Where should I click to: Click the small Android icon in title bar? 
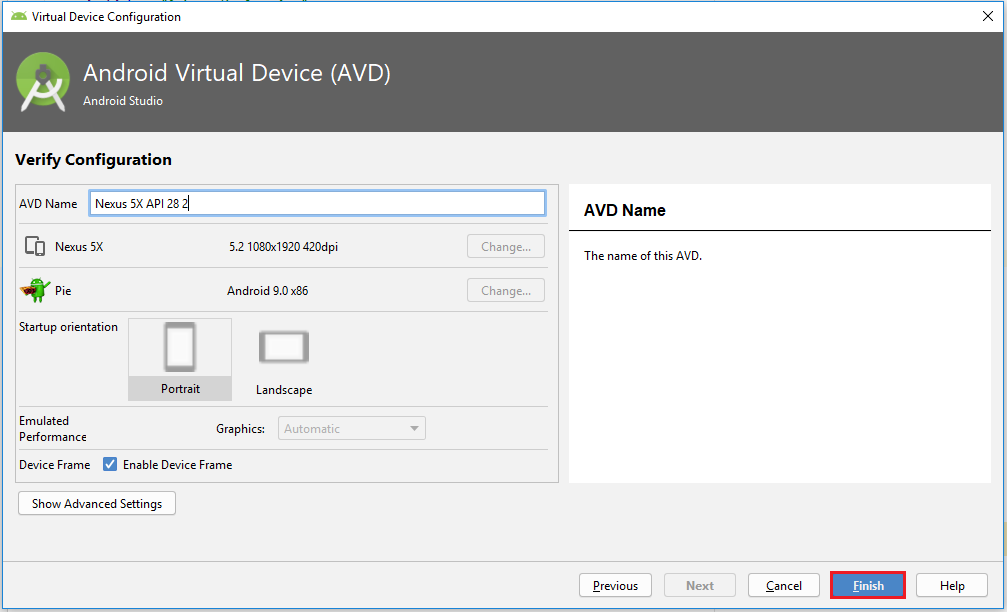pos(19,16)
